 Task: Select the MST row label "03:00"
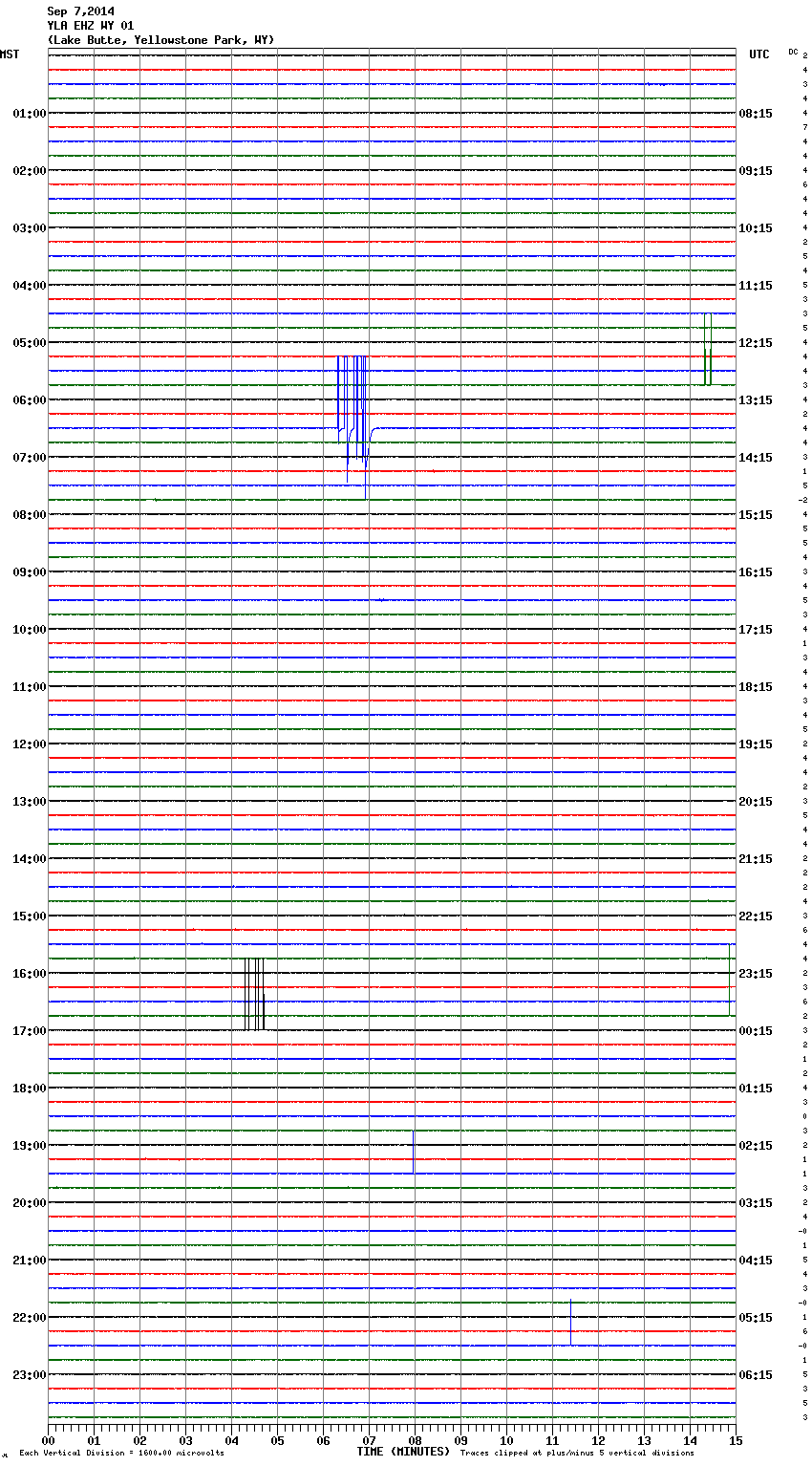30,228
